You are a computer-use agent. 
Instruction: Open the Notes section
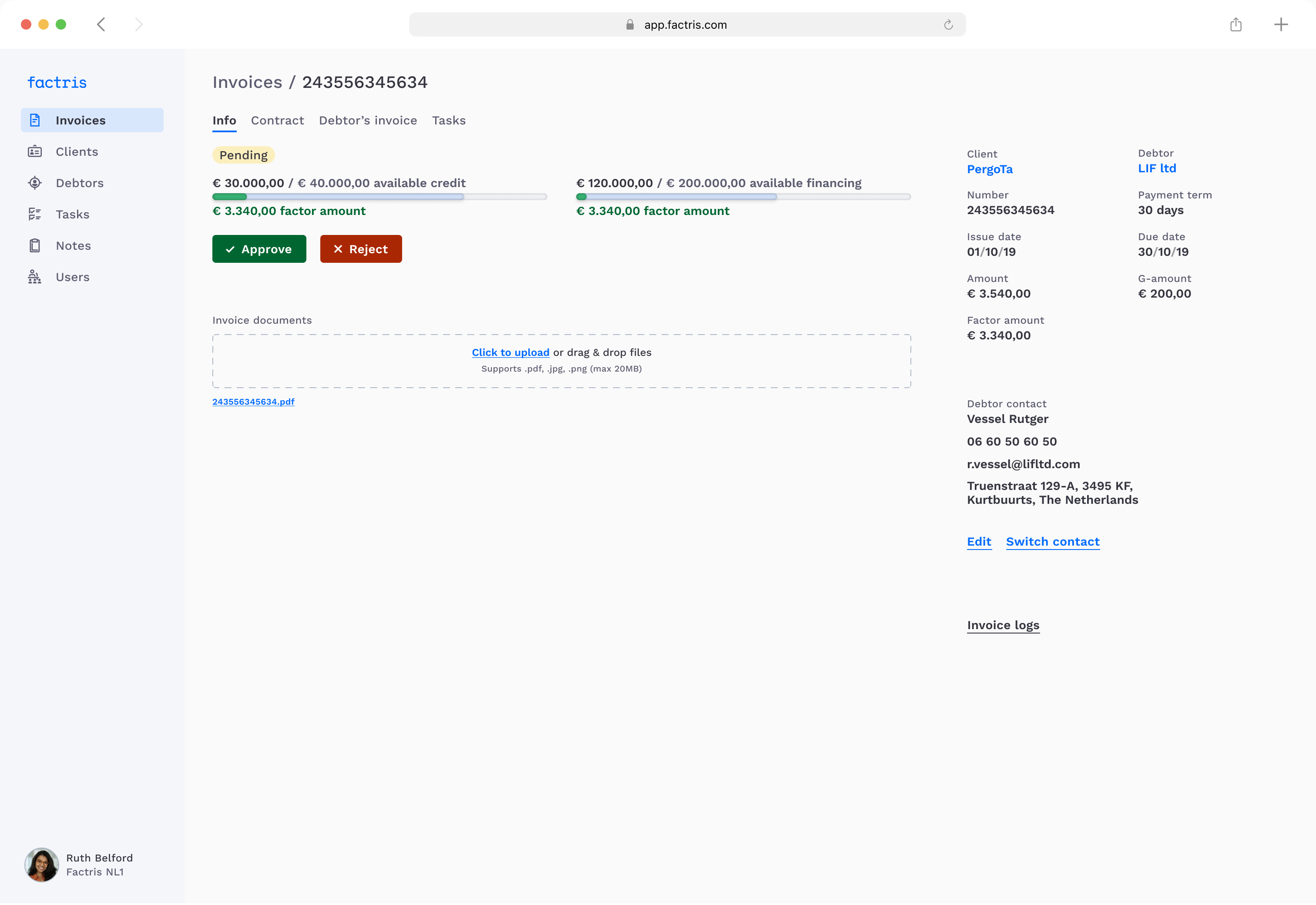[x=74, y=245]
